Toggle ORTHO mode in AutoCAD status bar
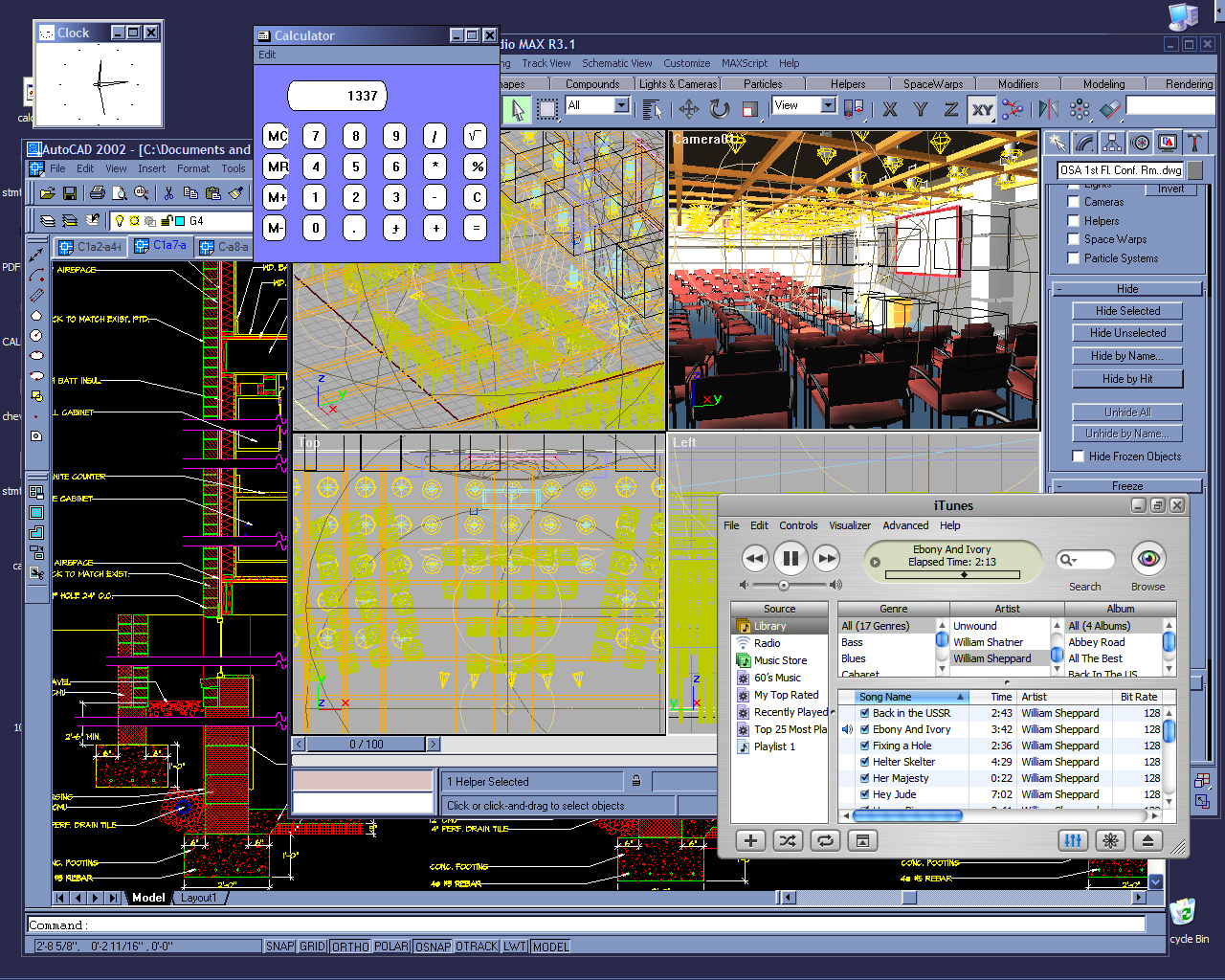The width and height of the screenshot is (1225, 980). coord(350,947)
